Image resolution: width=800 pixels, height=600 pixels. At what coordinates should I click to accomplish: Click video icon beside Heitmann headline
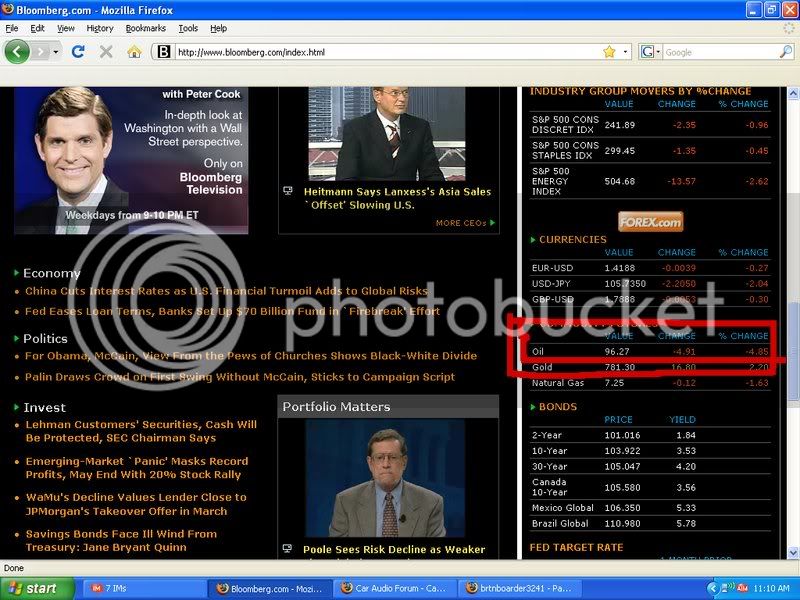click(288, 191)
